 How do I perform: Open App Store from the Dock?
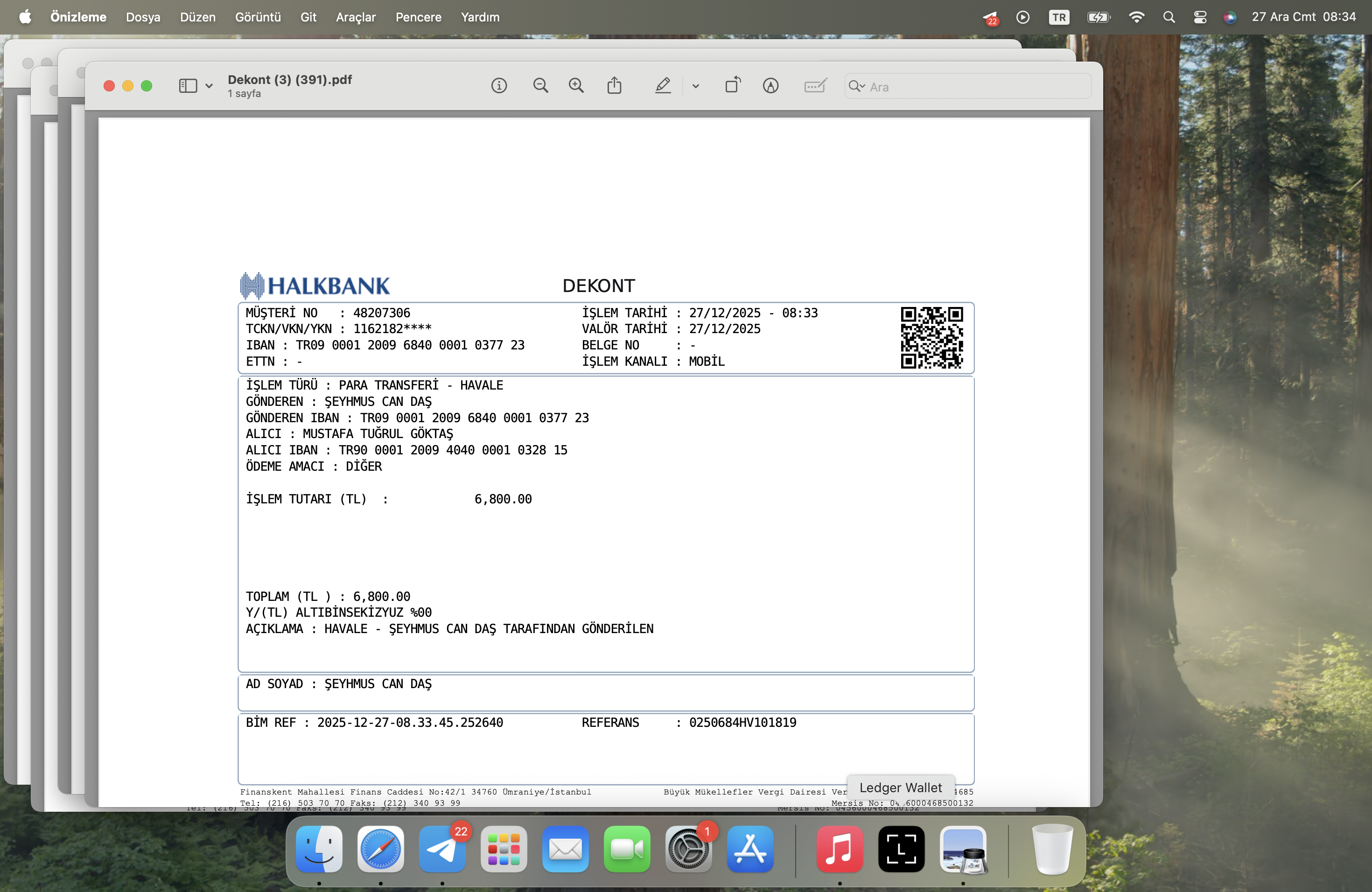[750, 849]
